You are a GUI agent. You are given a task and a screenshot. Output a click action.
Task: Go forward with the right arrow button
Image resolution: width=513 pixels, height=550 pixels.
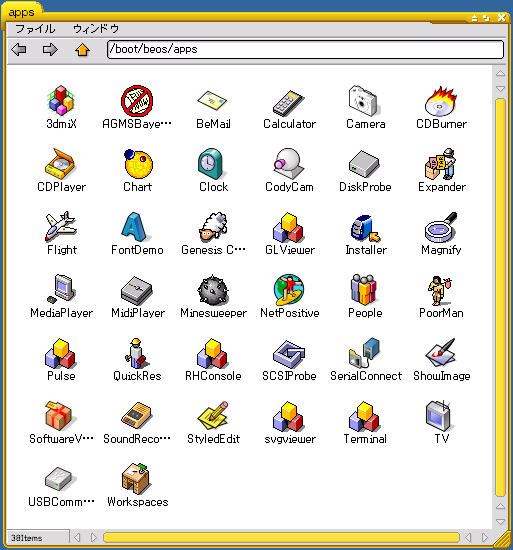tap(50, 49)
